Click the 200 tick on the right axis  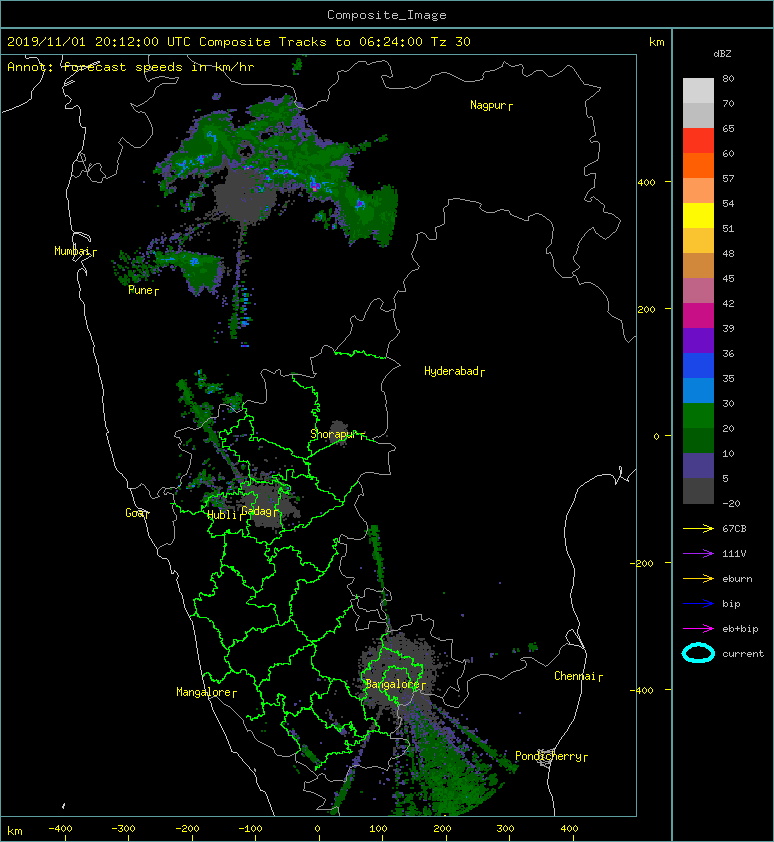[646, 309]
